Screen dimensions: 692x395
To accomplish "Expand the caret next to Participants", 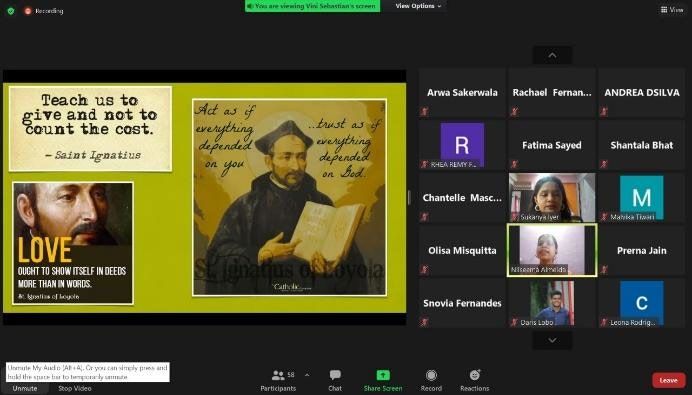I will [x=307, y=375].
